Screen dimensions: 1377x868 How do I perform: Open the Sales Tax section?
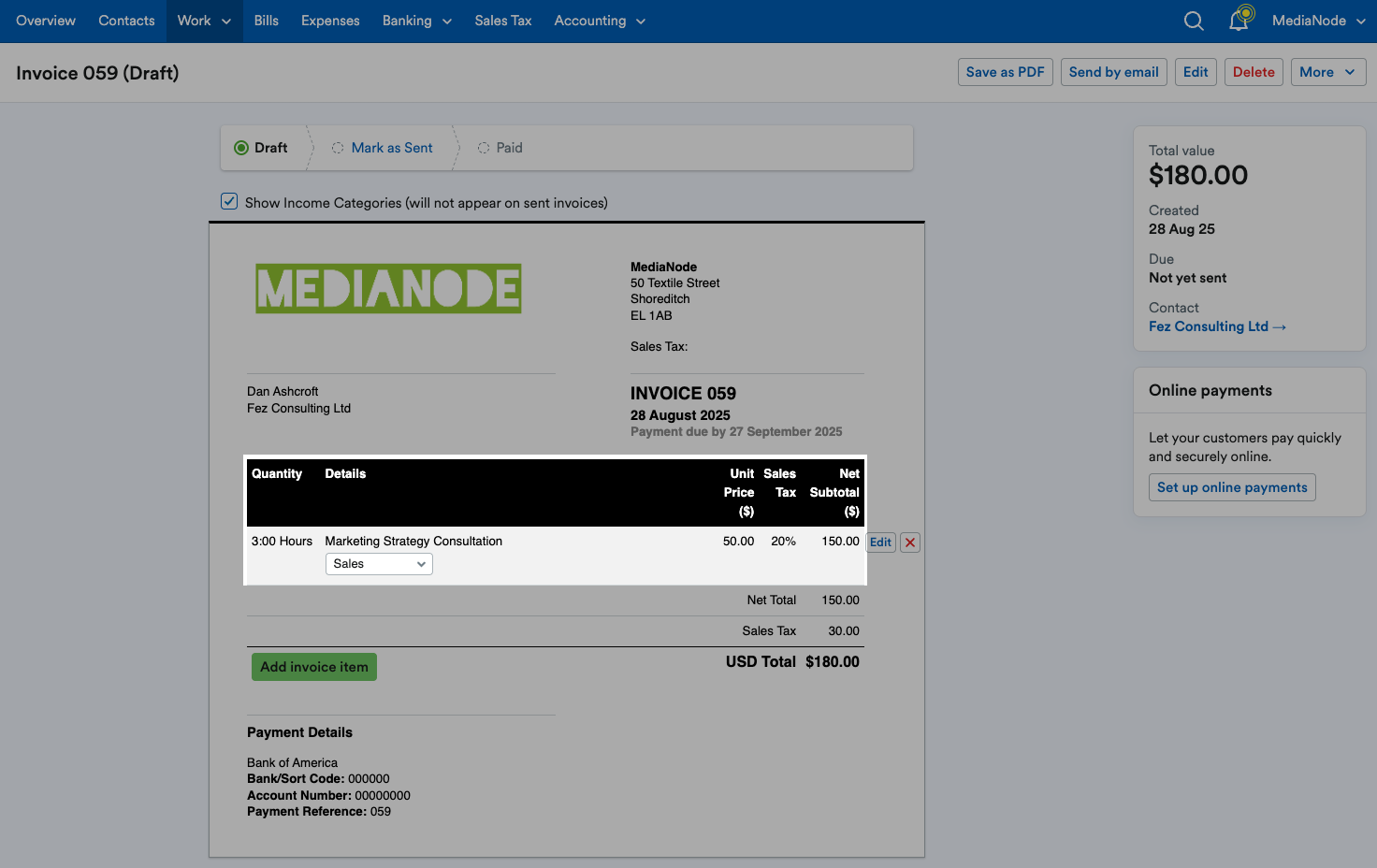[503, 21]
